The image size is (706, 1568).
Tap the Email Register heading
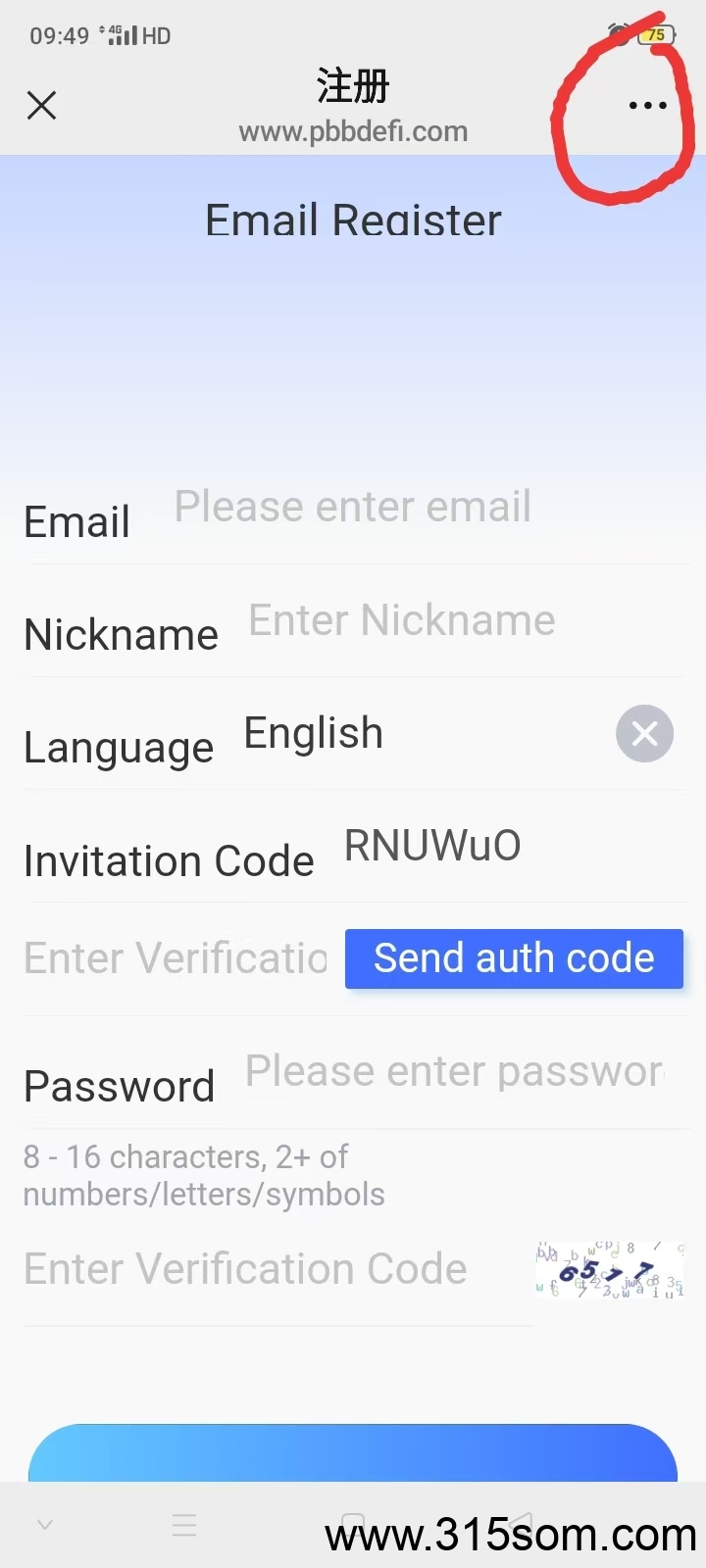pos(353,220)
